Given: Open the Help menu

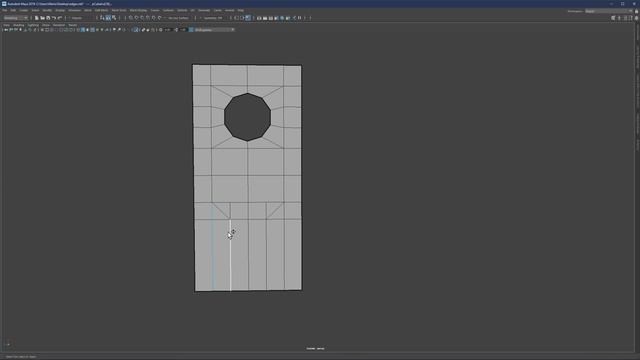Looking at the screenshot, I should tap(240, 10).
